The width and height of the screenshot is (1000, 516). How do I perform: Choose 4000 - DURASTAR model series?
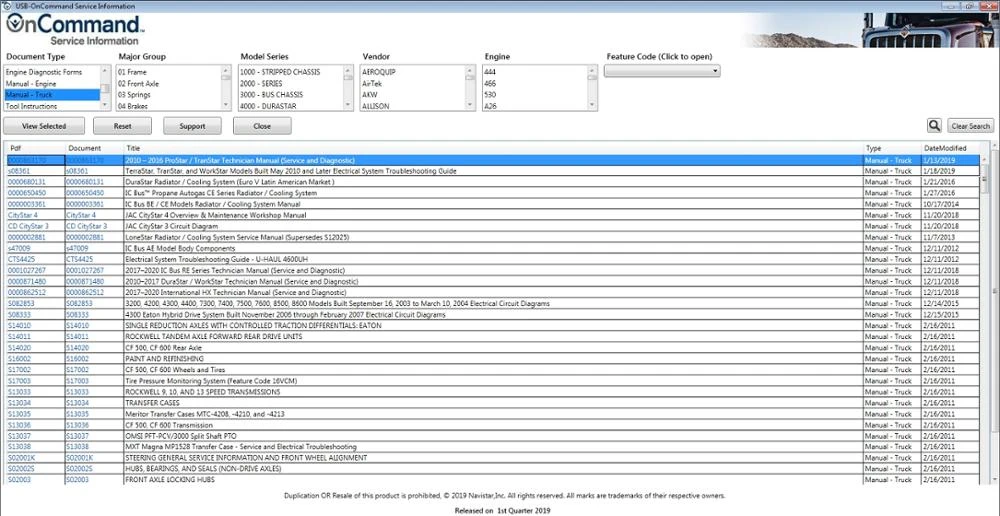268,107
